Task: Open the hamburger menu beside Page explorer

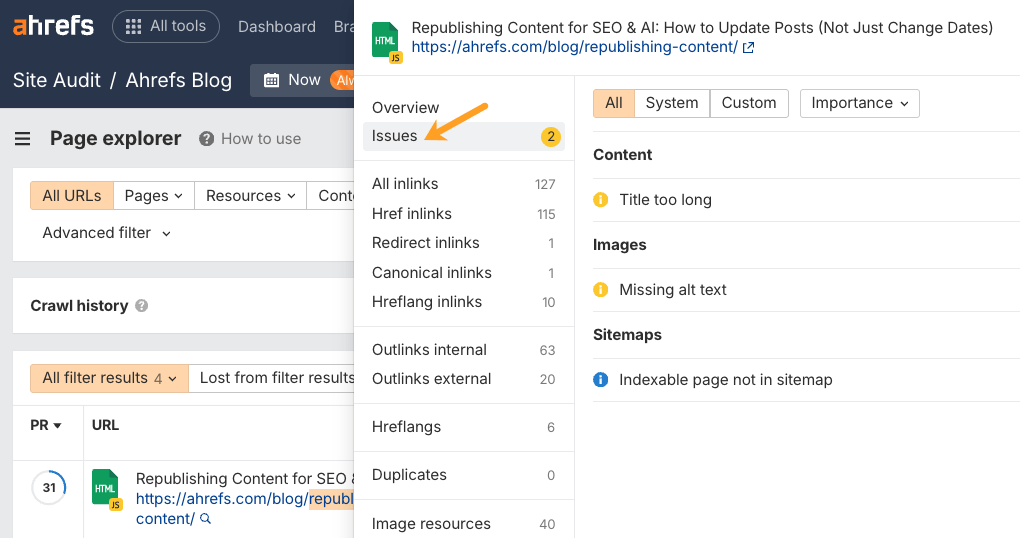Action: [x=22, y=139]
